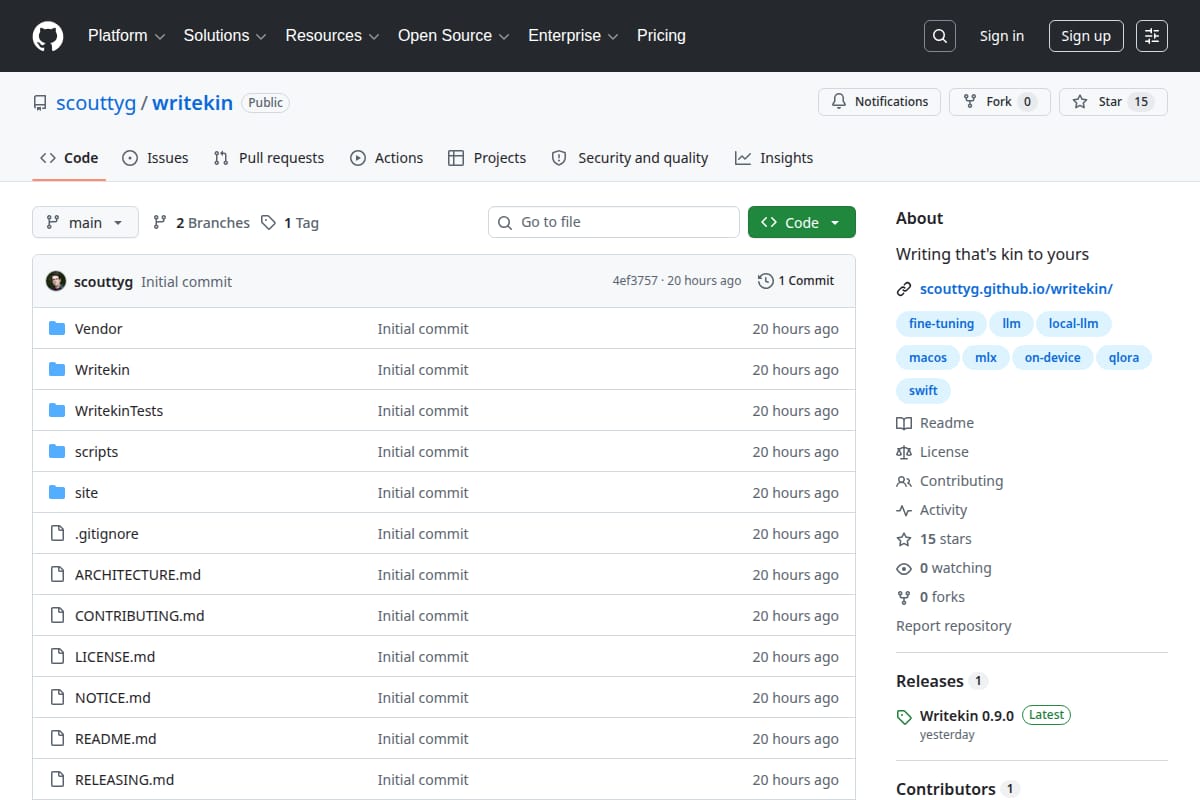Open the on-device topic tag

tap(1052, 358)
